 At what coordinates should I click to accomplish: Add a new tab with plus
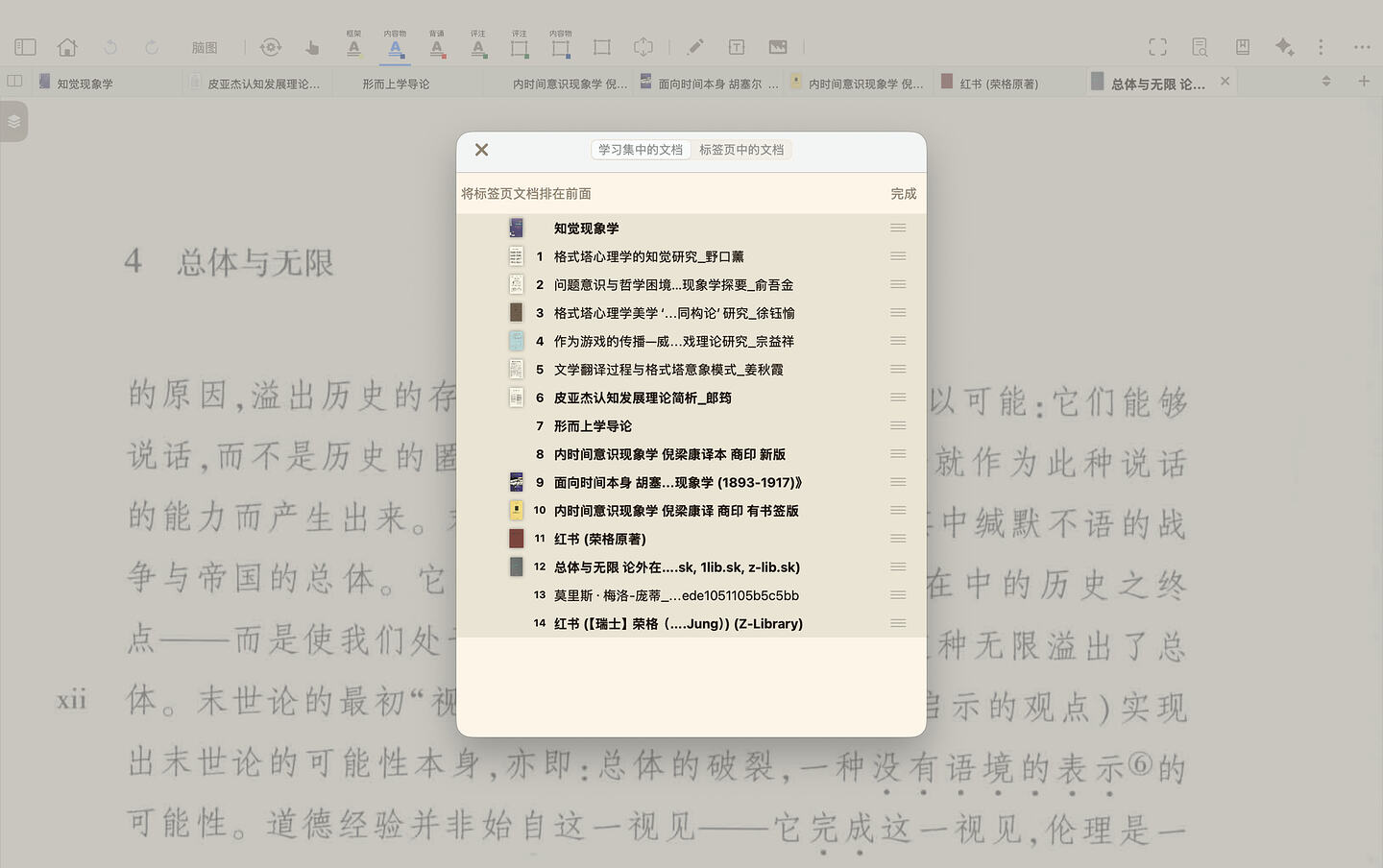coord(1364,82)
